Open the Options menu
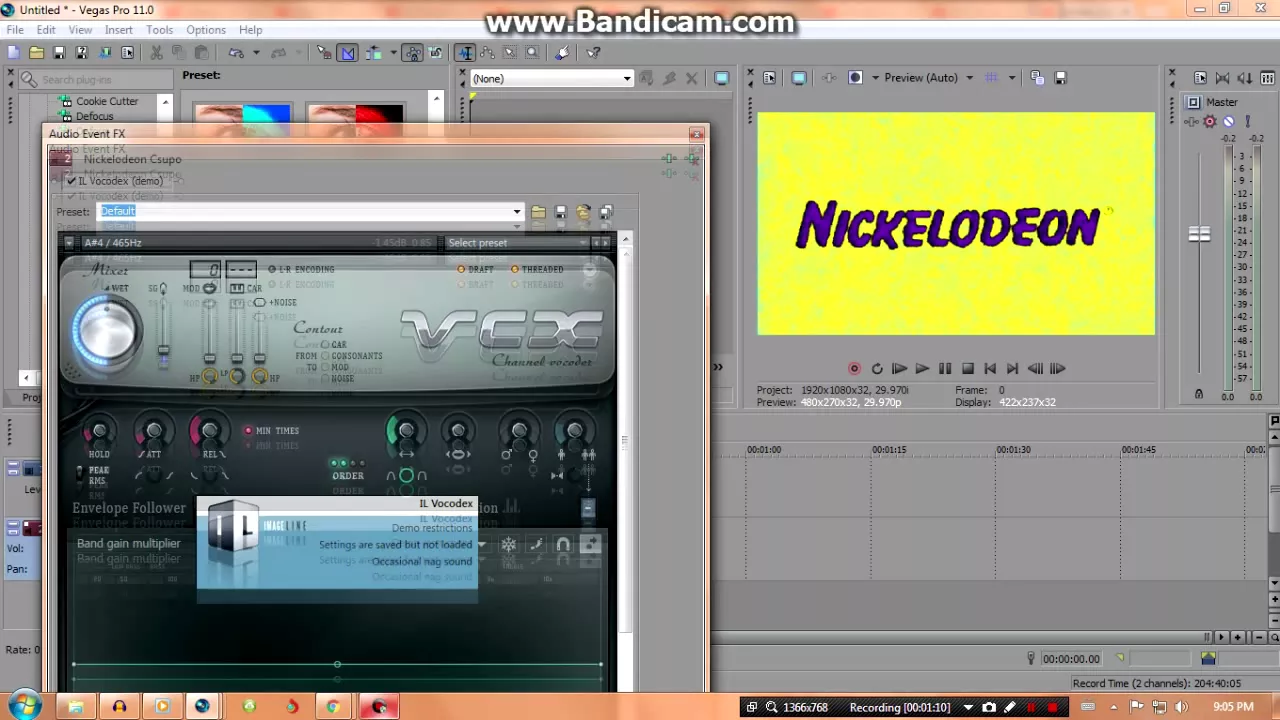 coord(206,30)
